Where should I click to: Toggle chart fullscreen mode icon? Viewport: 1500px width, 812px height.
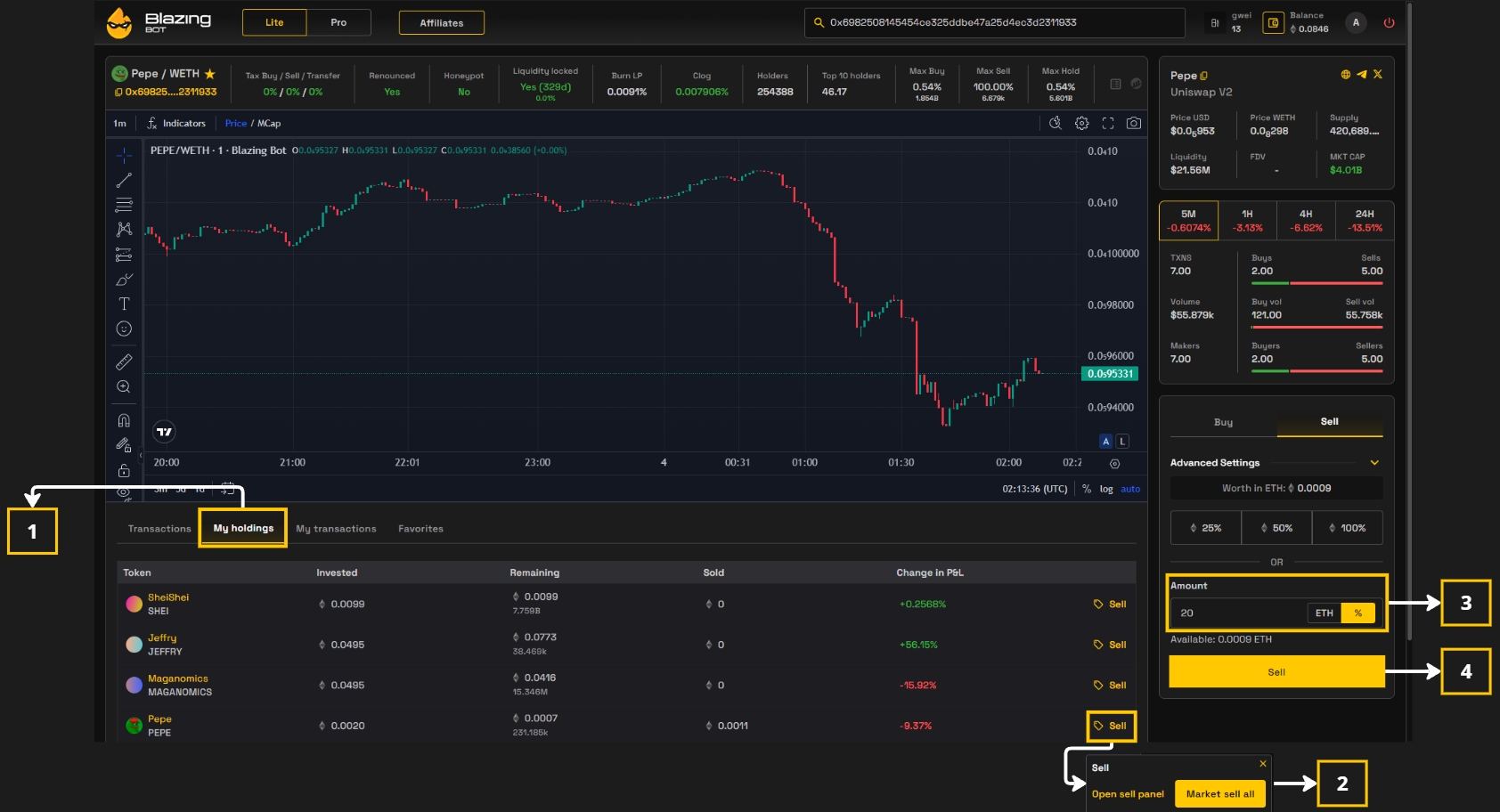[1108, 124]
